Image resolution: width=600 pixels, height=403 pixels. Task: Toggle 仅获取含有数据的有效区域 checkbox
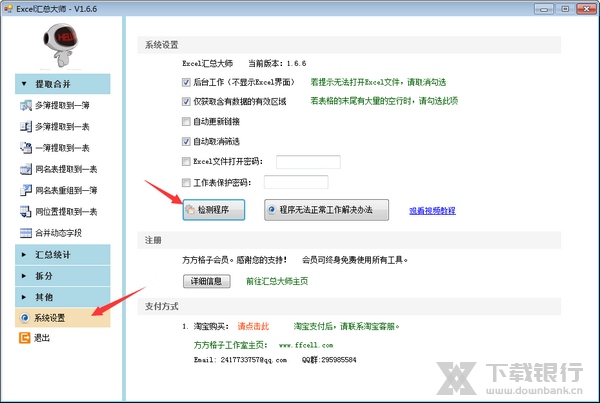pyautogui.click(x=186, y=101)
